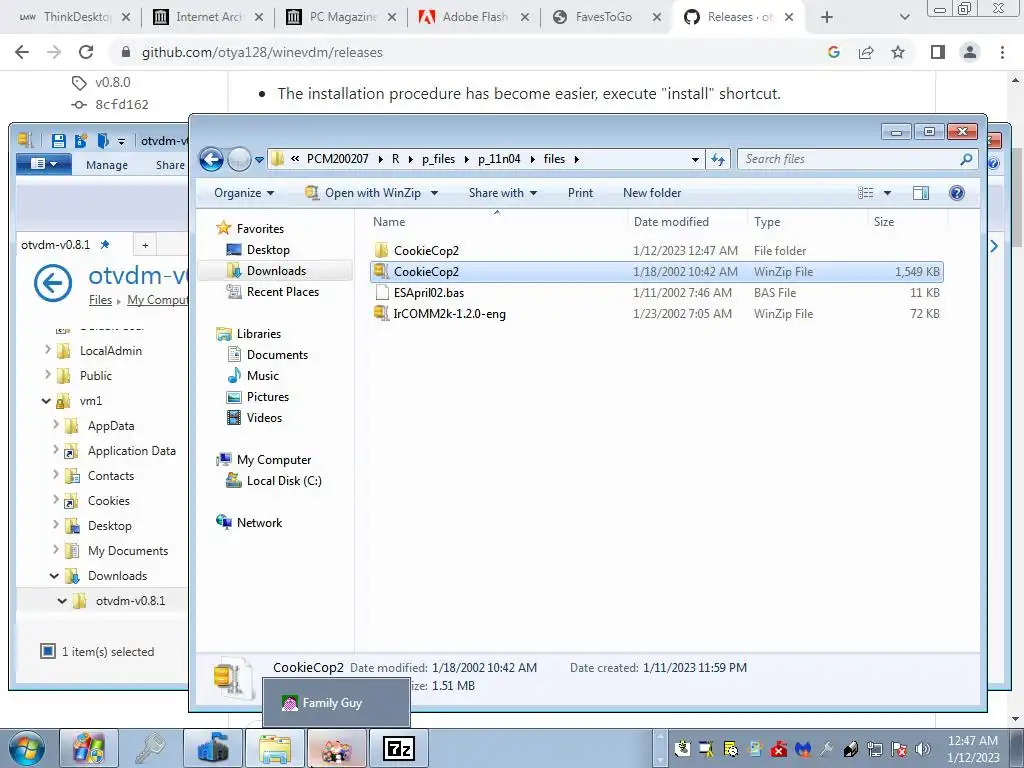1024x768 pixels.
Task: Click New folder in toolbar
Action: [652, 193]
